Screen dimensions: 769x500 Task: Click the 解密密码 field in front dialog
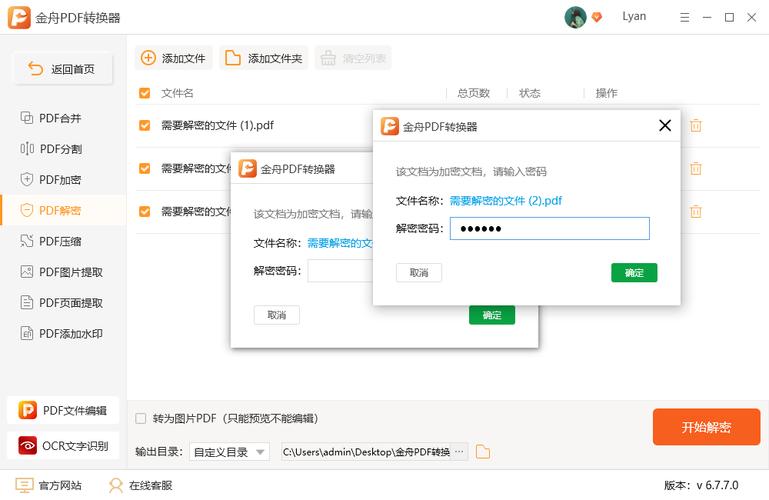550,228
